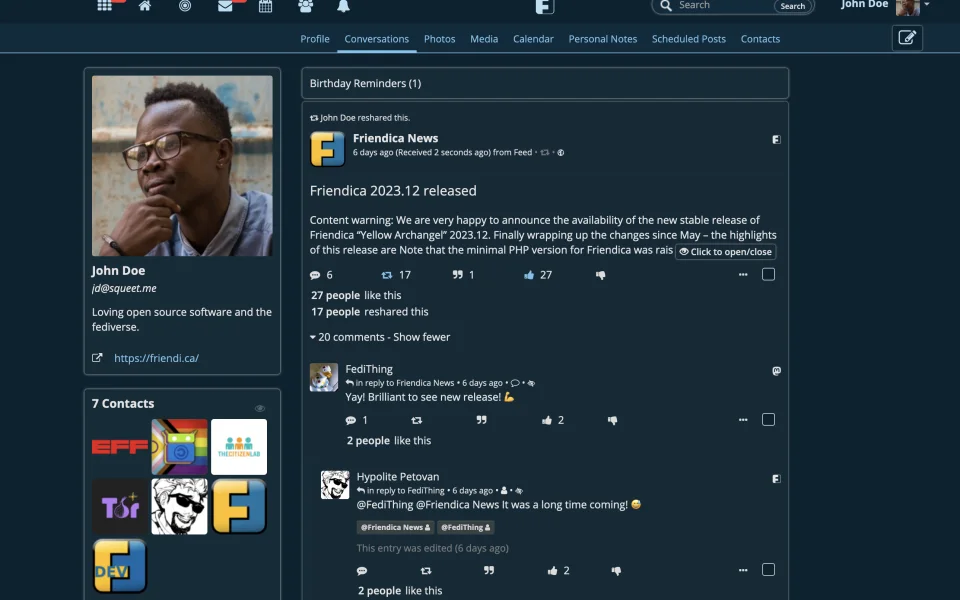Open the Contacts tab
960x600 pixels.
pos(760,39)
